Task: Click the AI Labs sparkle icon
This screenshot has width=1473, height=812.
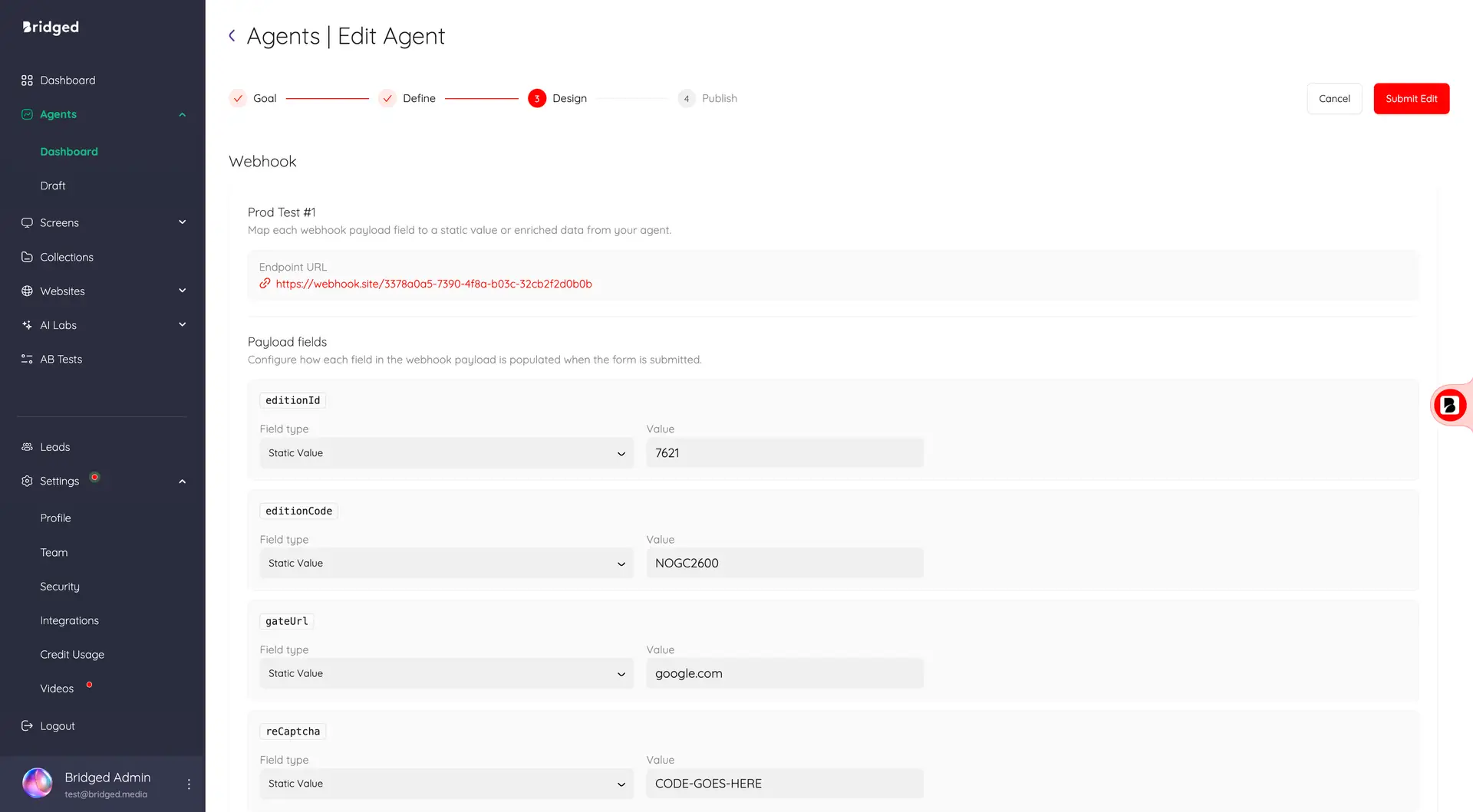Action: [27, 325]
